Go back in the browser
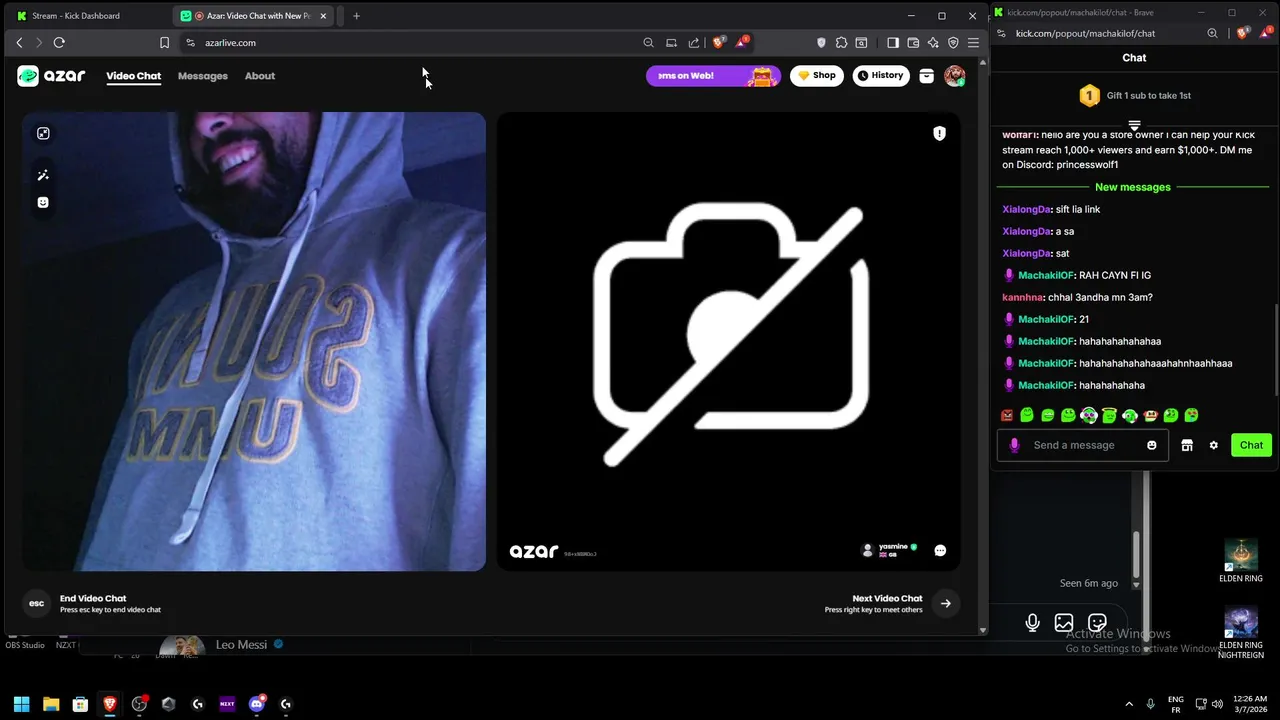Viewport: 1280px width, 720px height. point(19,43)
